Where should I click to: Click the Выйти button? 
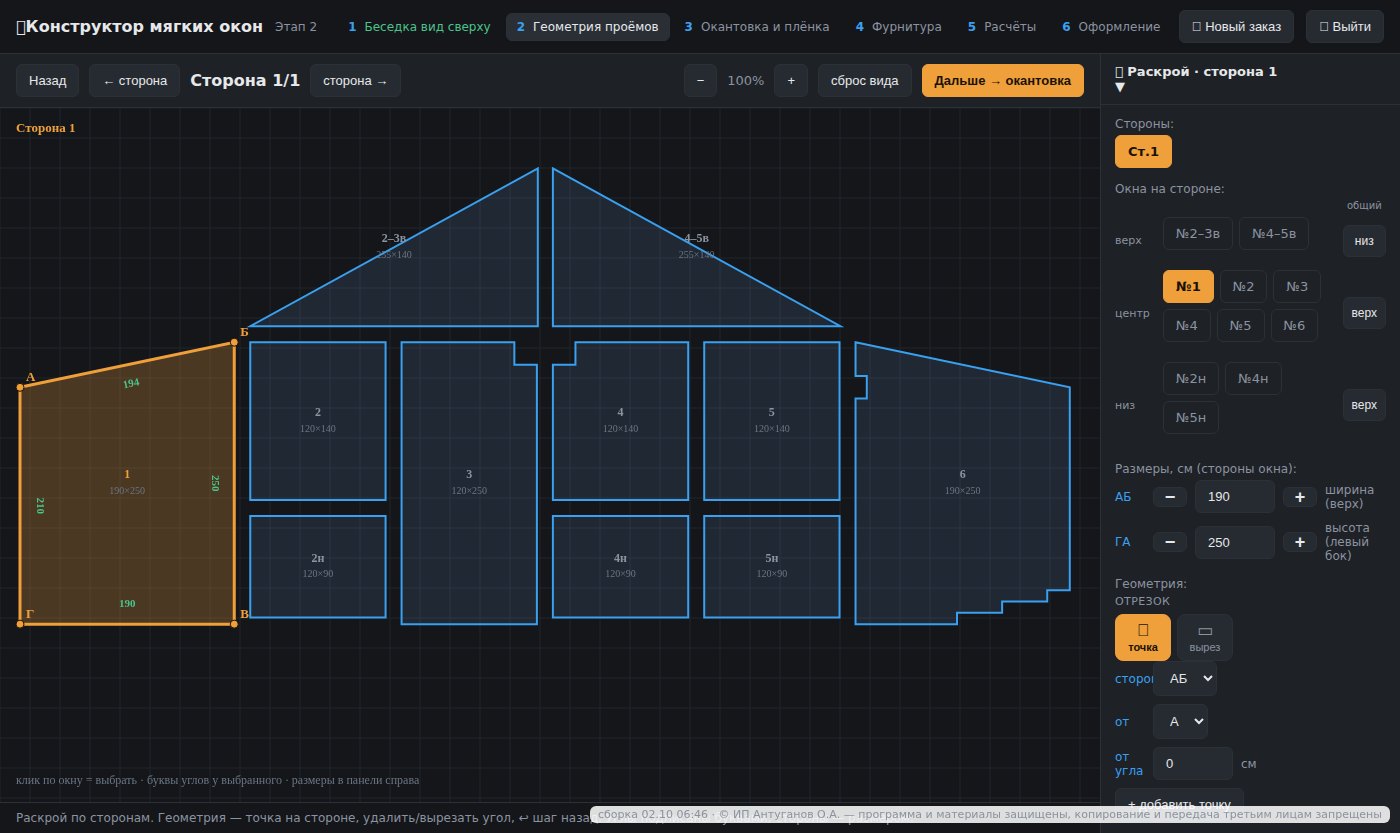coord(1345,27)
